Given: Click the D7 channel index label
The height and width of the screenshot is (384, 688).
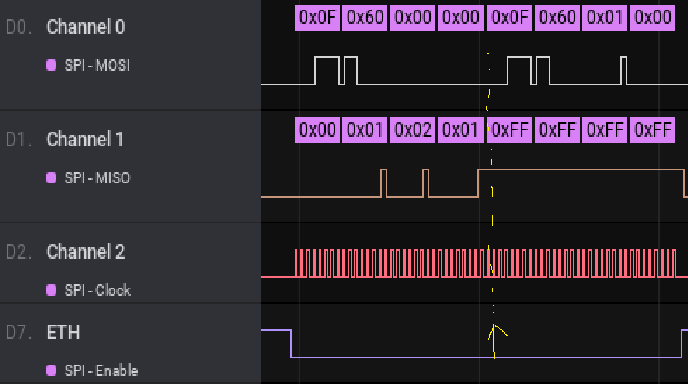Looking at the screenshot, I should coord(18,333).
